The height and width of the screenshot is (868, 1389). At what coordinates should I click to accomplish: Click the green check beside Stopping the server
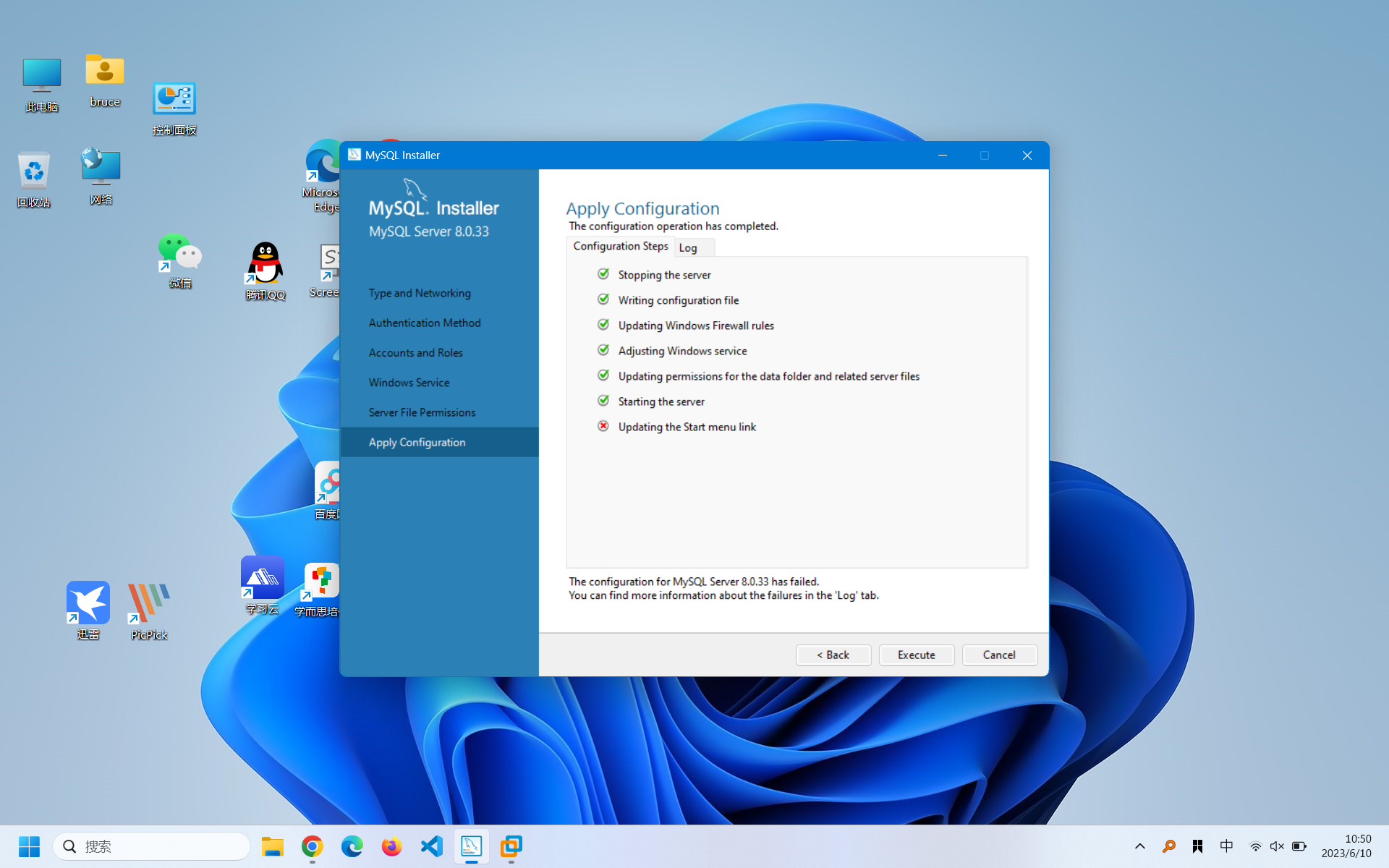pos(603,274)
